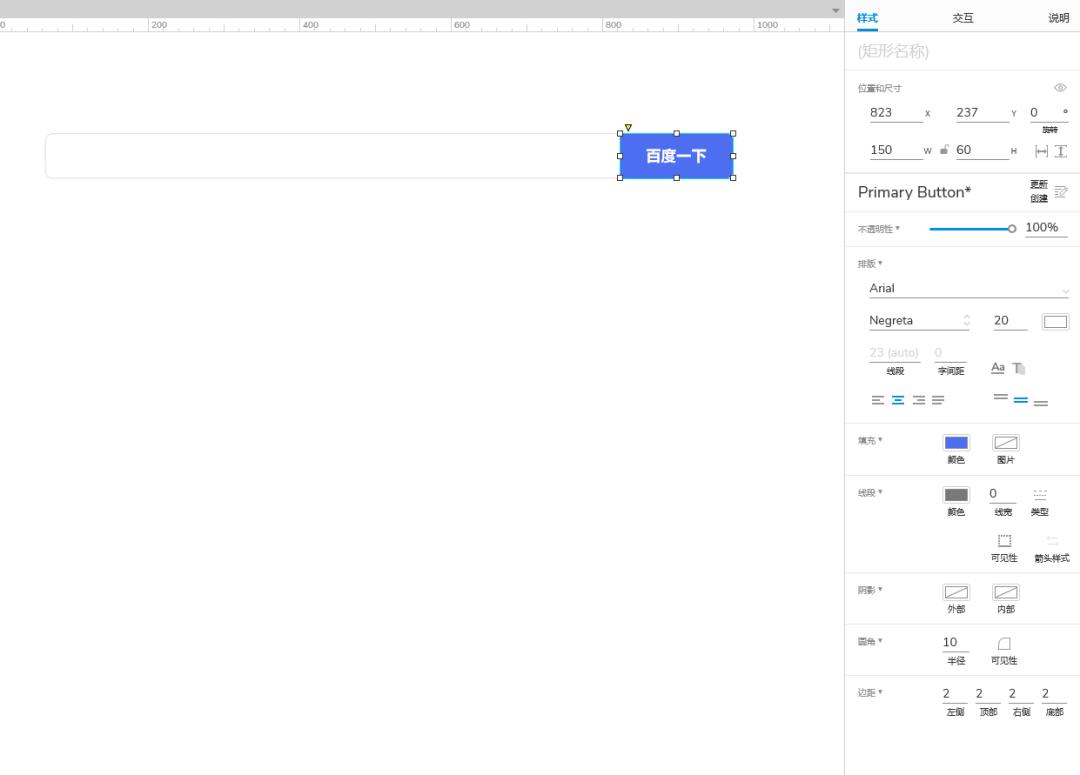Click the Primary Button* style name
This screenshot has height=775, width=1080.
(914, 192)
